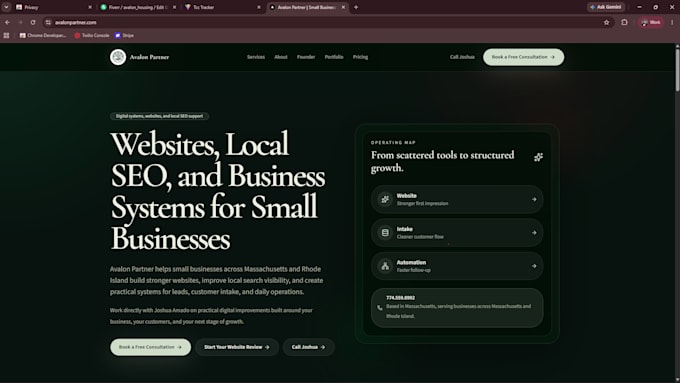The width and height of the screenshot is (680, 383).
Task: Open the Portfolio nav item
Action: tap(334, 57)
